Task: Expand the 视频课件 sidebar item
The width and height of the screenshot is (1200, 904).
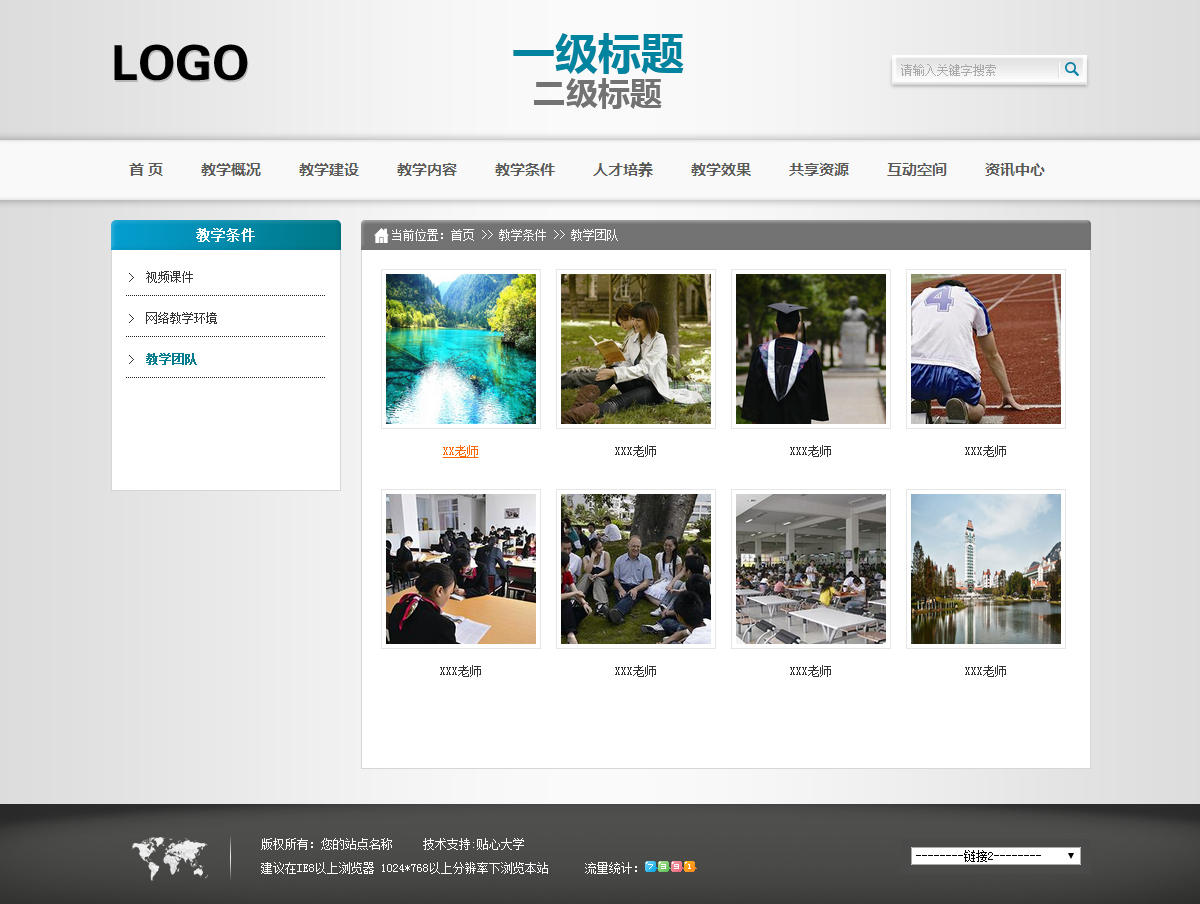Action: coord(169,277)
